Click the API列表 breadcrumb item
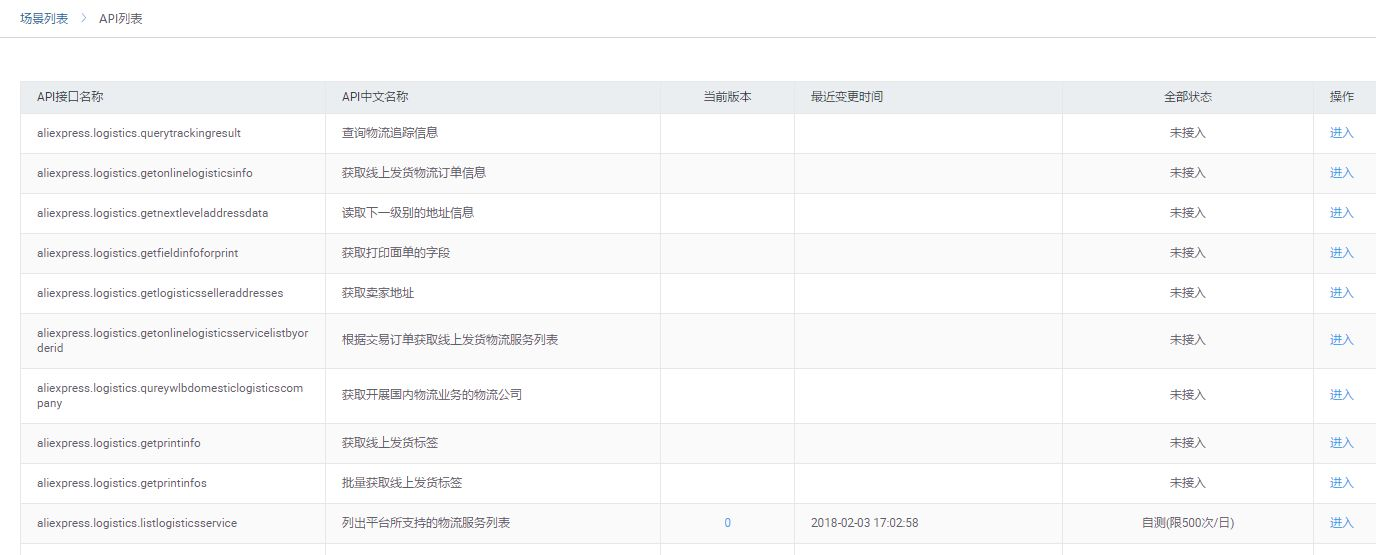The image size is (1376, 555). (x=121, y=19)
